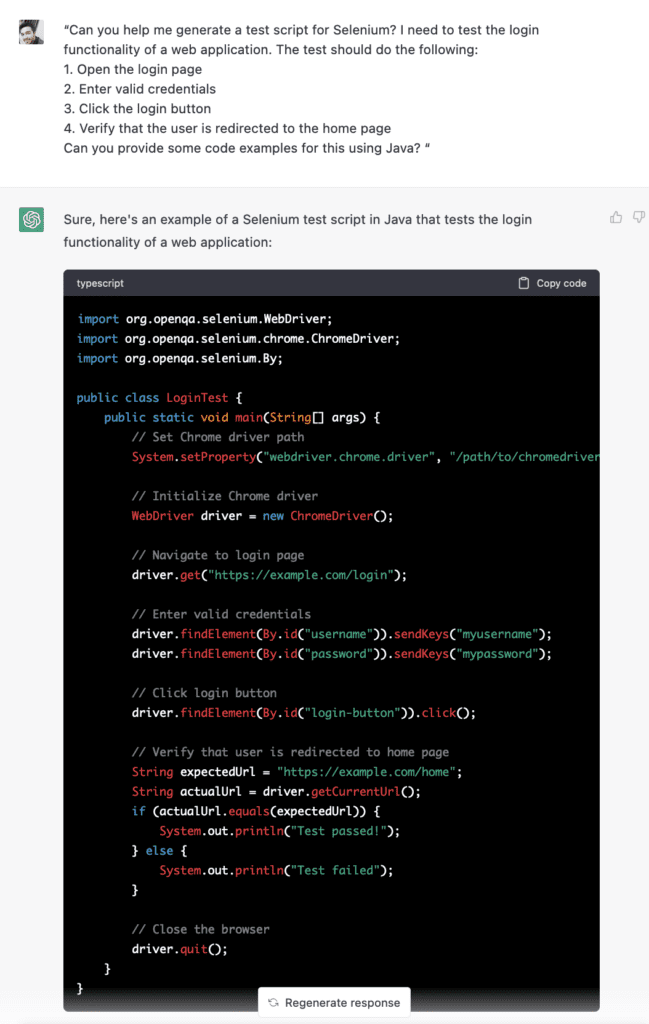
Task: Click the text '3. Click the login button'
Action: [137, 108]
